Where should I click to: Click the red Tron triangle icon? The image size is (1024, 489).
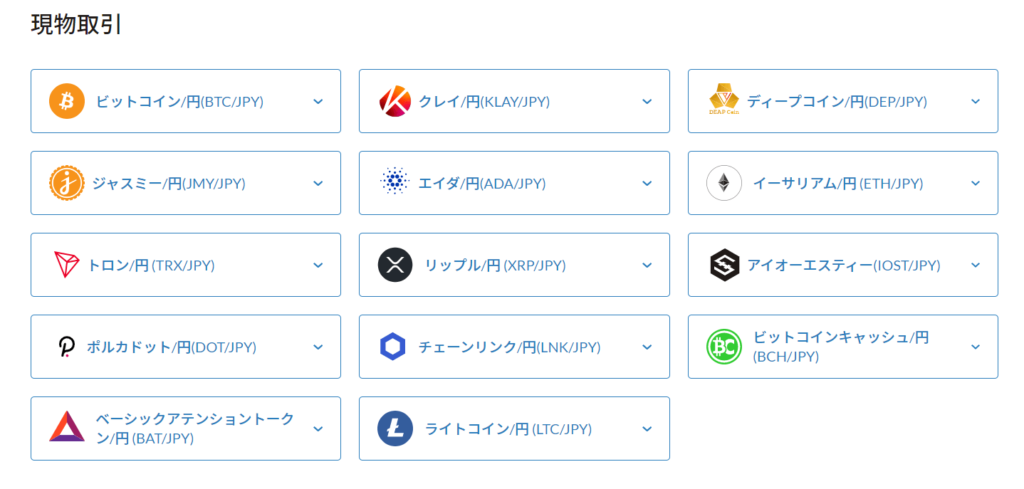[x=66, y=264]
